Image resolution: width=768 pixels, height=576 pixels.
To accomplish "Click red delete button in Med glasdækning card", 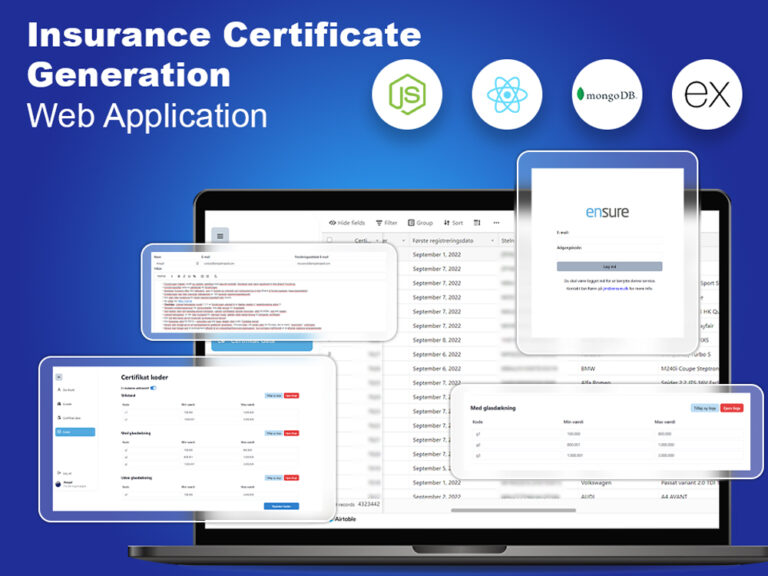I will [732, 408].
